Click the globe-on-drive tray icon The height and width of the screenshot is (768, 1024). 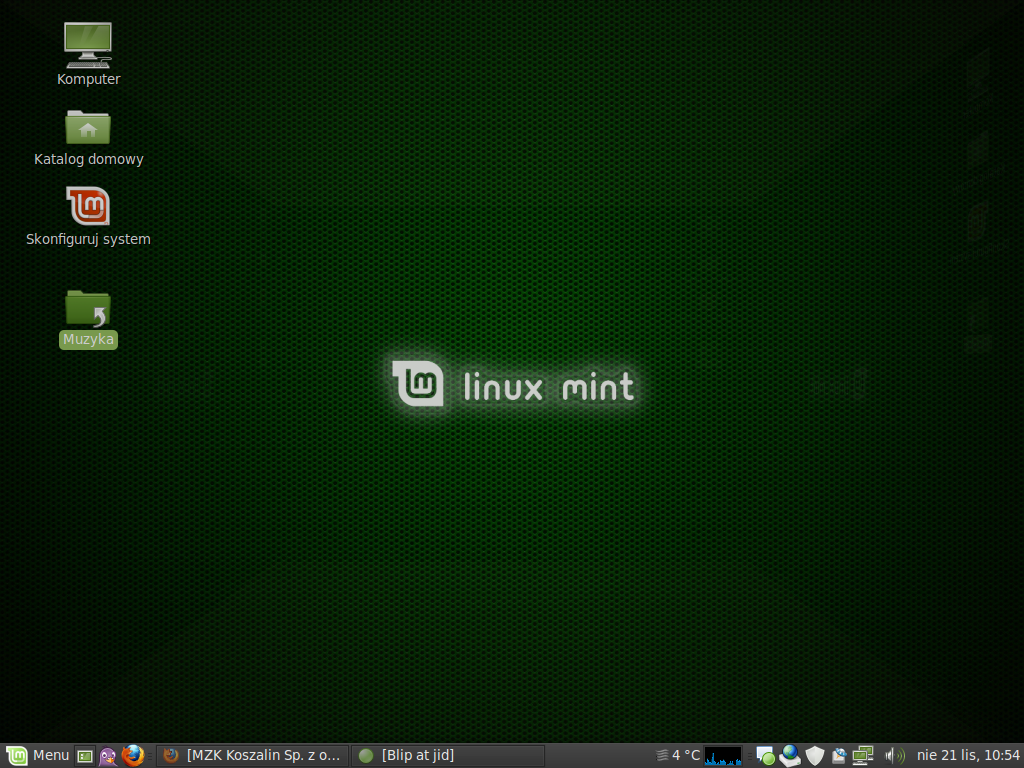[790, 756]
